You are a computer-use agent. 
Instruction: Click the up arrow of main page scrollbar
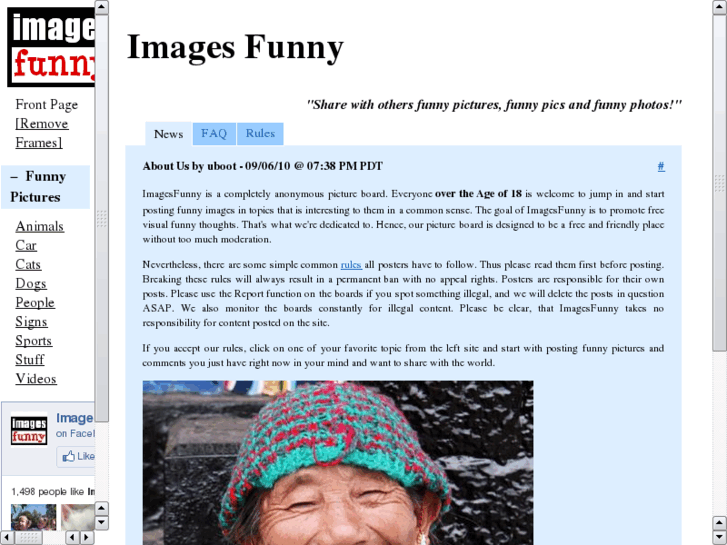(720, 7)
